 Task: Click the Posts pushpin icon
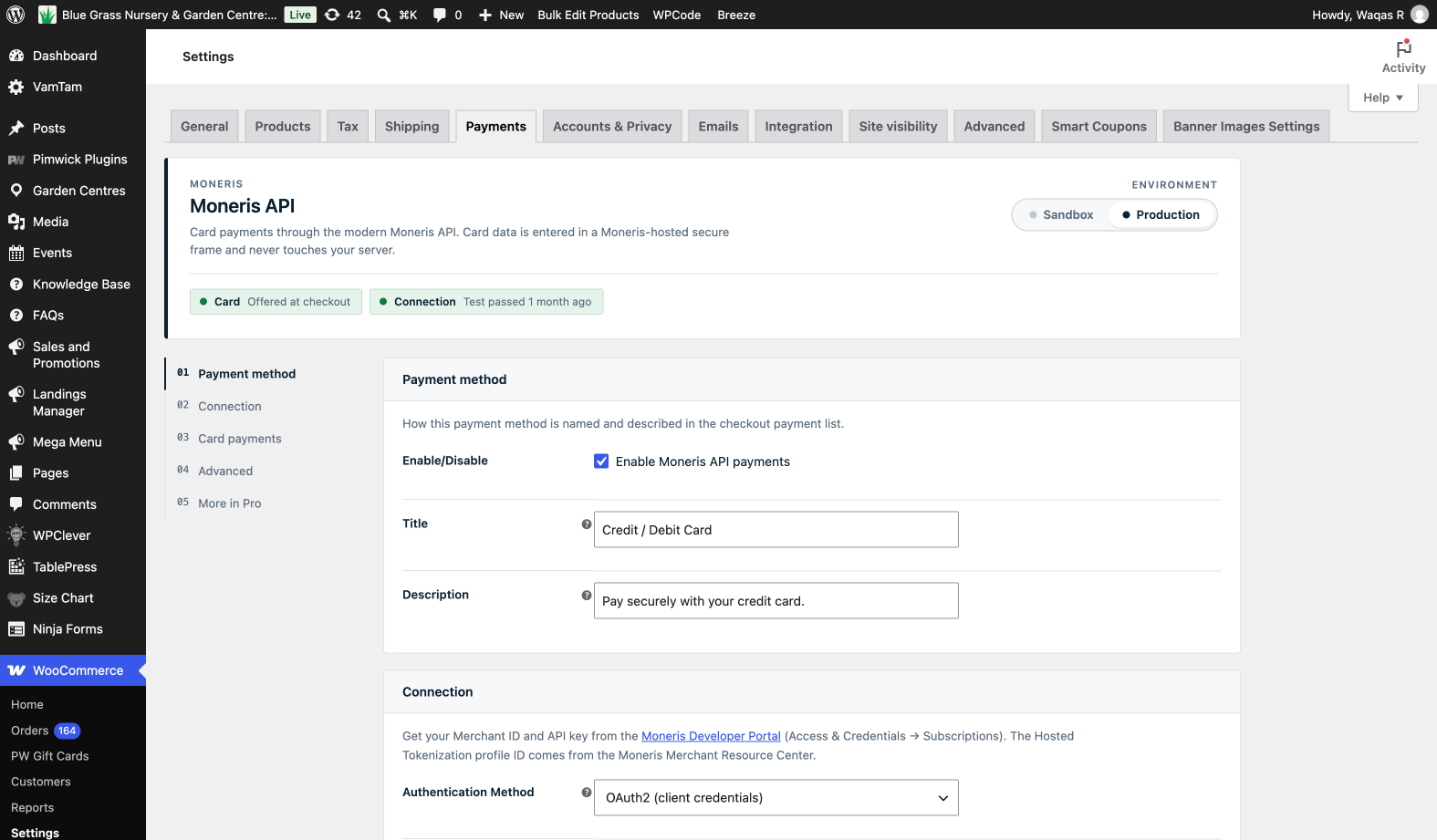pyautogui.click(x=16, y=128)
